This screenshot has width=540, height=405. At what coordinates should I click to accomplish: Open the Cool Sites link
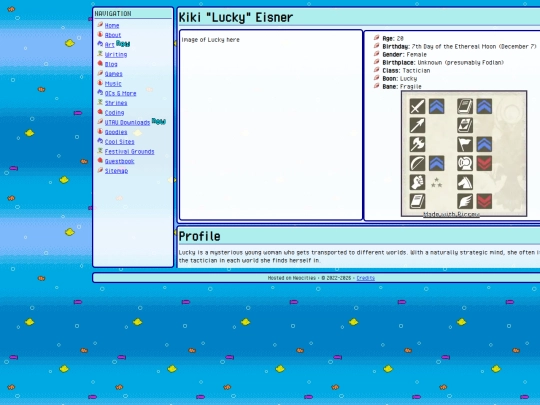pos(119,142)
